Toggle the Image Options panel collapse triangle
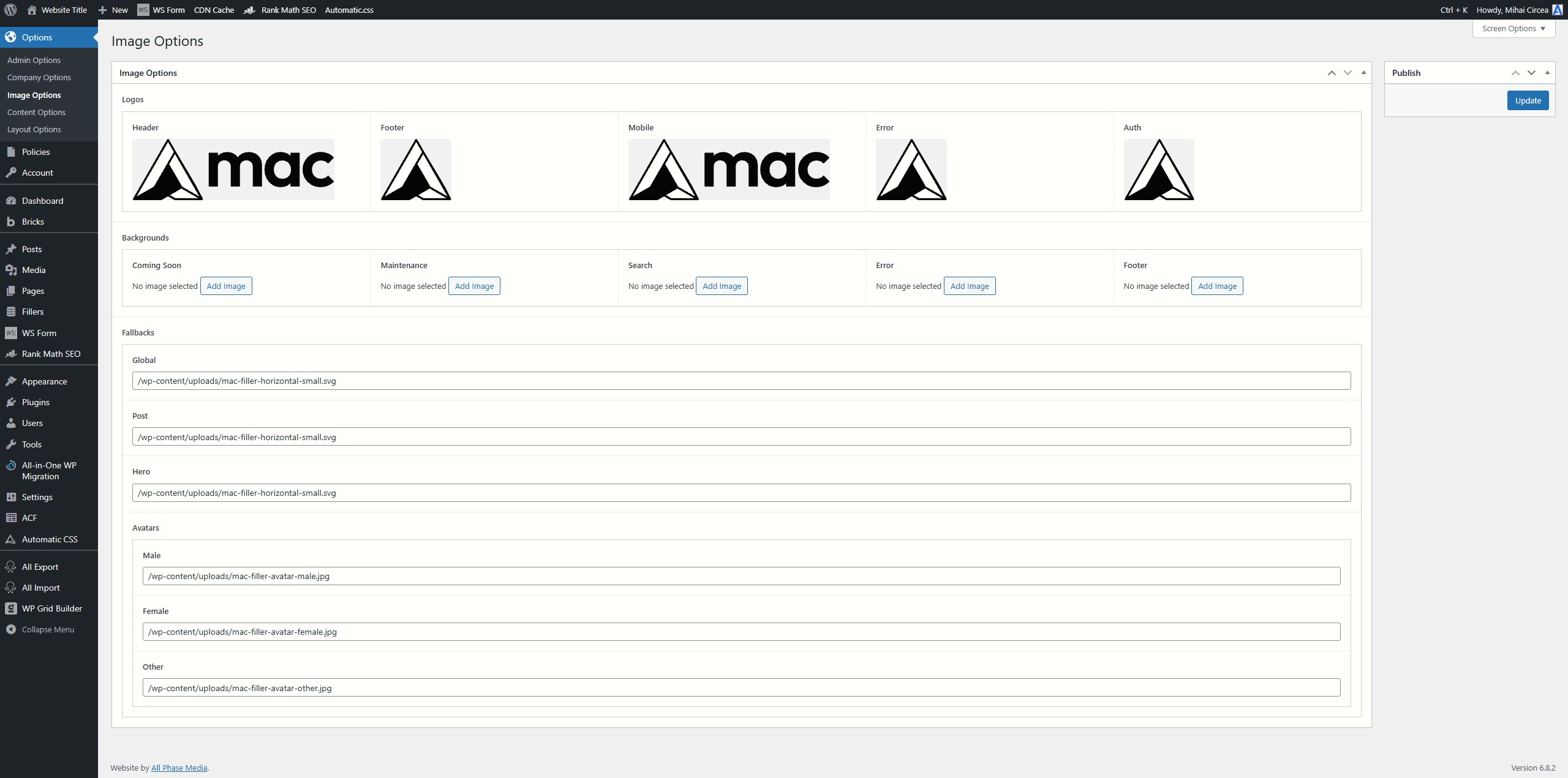Viewport: 1568px width, 778px height. pyautogui.click(x=1363, y=72)
